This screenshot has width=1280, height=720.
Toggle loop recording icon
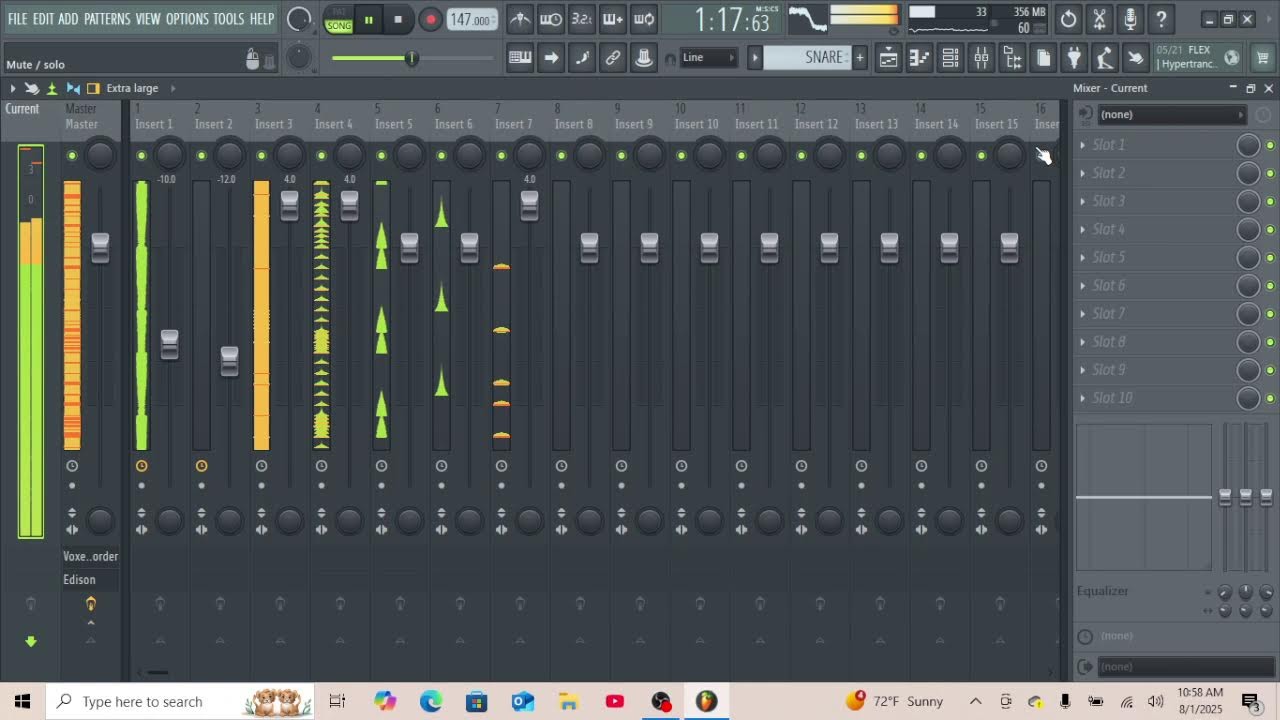pos(644,19)
